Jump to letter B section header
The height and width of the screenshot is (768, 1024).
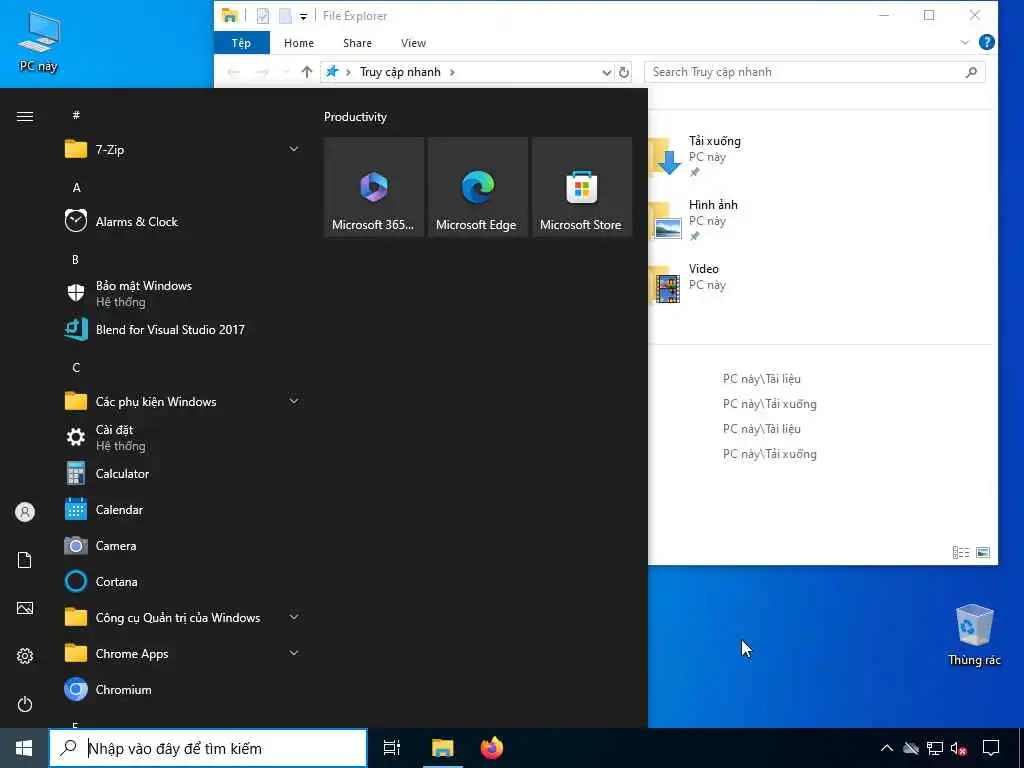[75, 260]
